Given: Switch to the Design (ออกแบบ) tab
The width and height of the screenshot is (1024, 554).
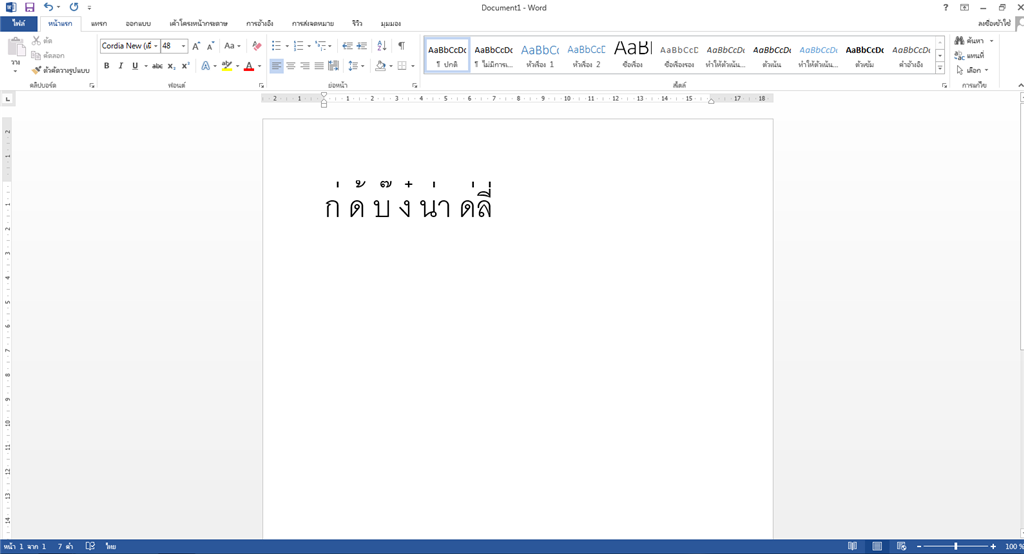Looking at the screenshot, I should (x=138, y=24).
